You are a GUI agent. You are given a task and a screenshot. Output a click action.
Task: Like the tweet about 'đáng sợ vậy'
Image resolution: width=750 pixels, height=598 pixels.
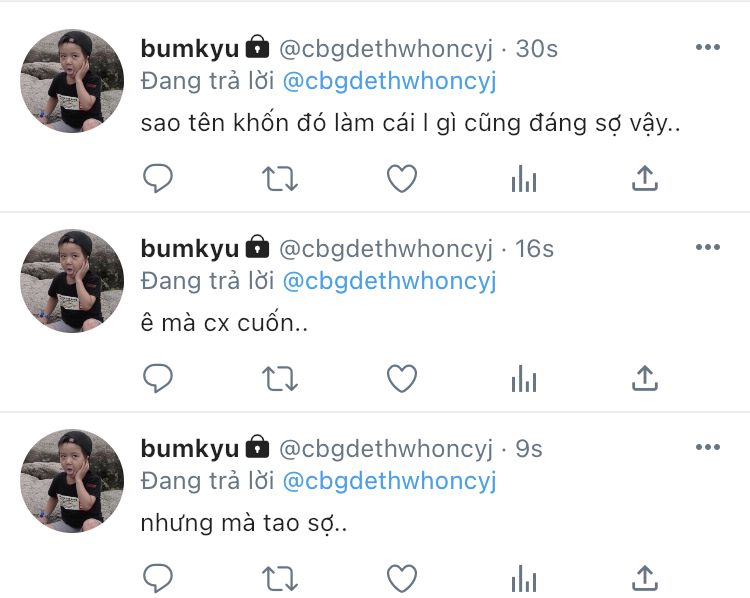click(x=402, y=178)
